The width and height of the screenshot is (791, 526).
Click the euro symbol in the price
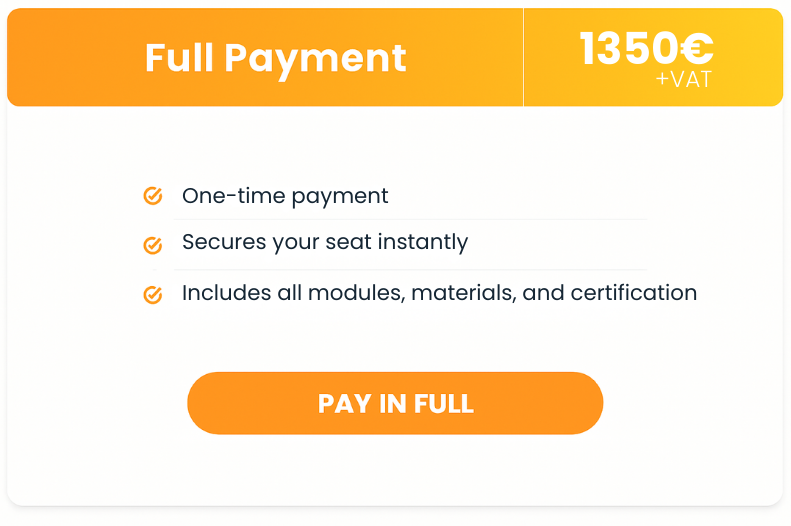point(696,49)
